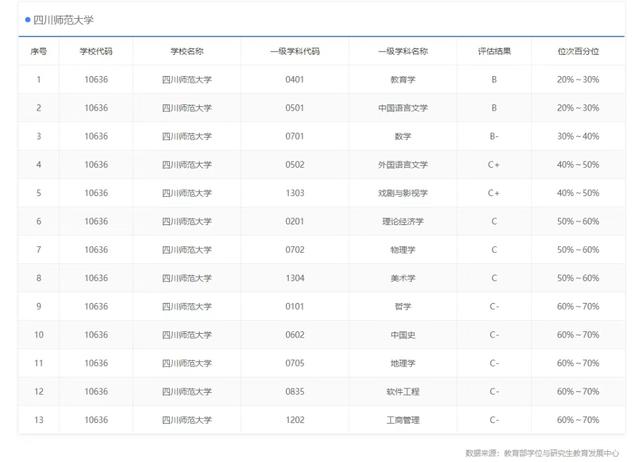Image resolution: width=640 pixels, height=462 pixels.
Task: Select subject code 0201 cell
Action: [x=295, y=221]
